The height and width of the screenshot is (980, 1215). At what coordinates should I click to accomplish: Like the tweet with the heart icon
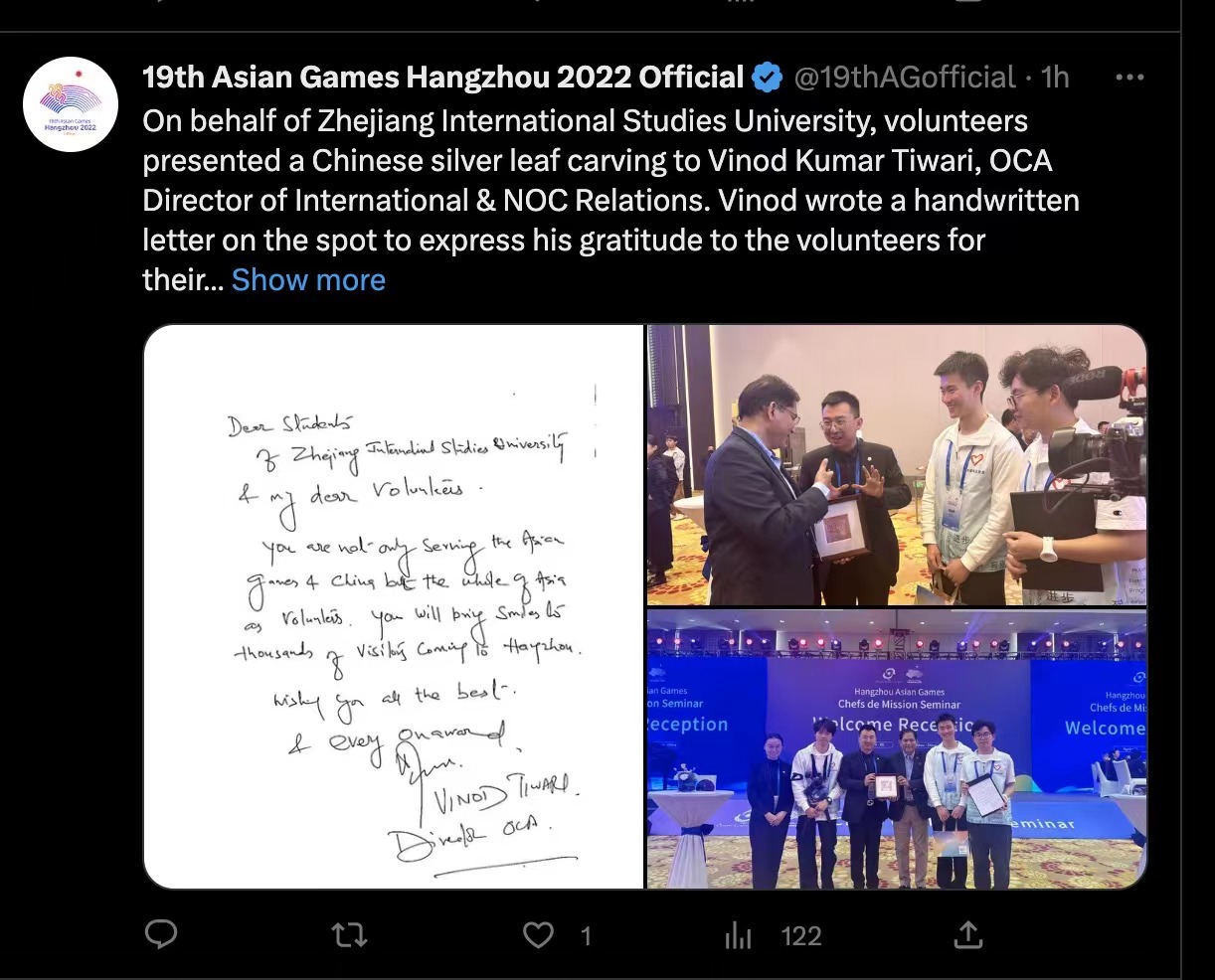pos(538,935)
